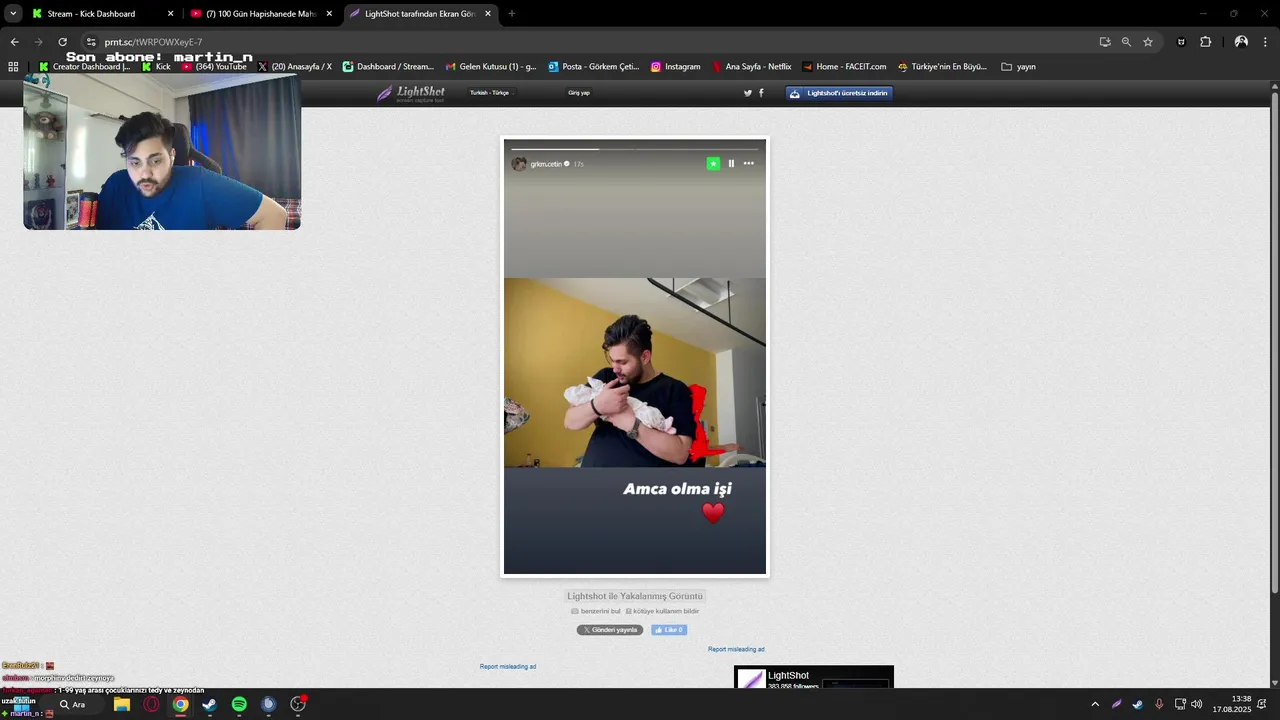
Task: Click the Ara taskbar search box
Action: tap(72, 705)
